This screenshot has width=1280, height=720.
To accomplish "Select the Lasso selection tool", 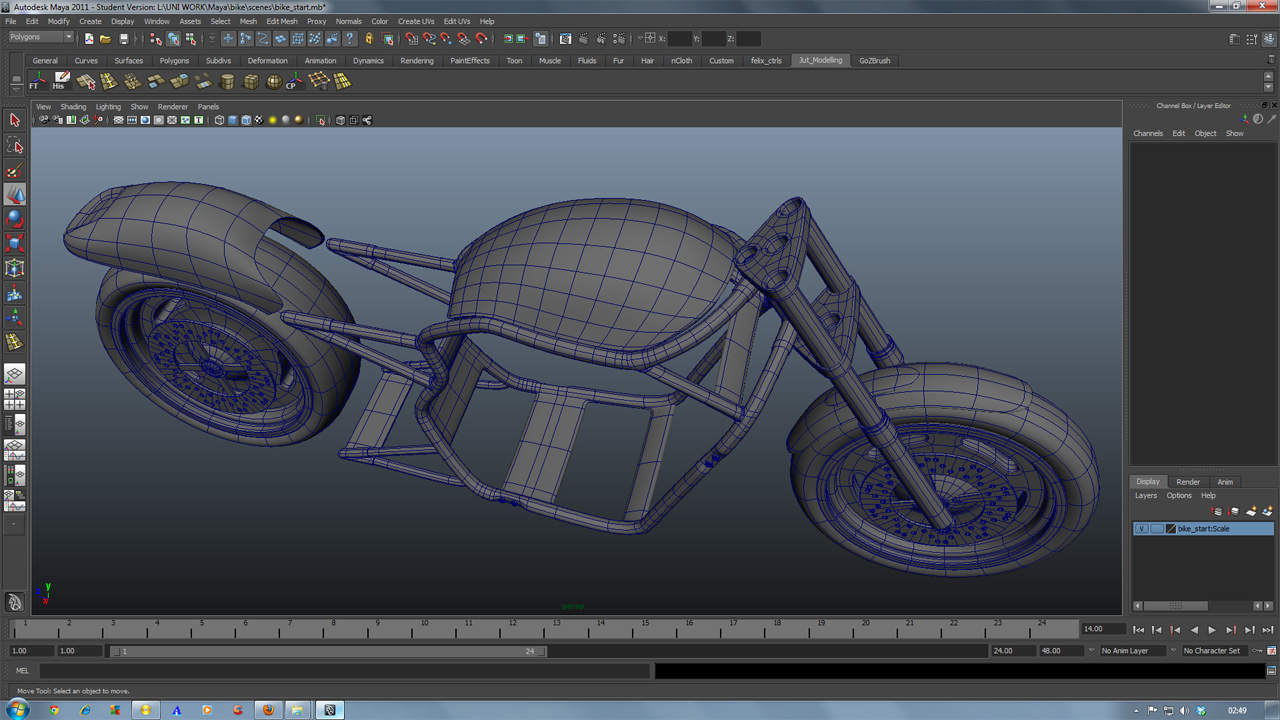I will click(x=14, y=145).
